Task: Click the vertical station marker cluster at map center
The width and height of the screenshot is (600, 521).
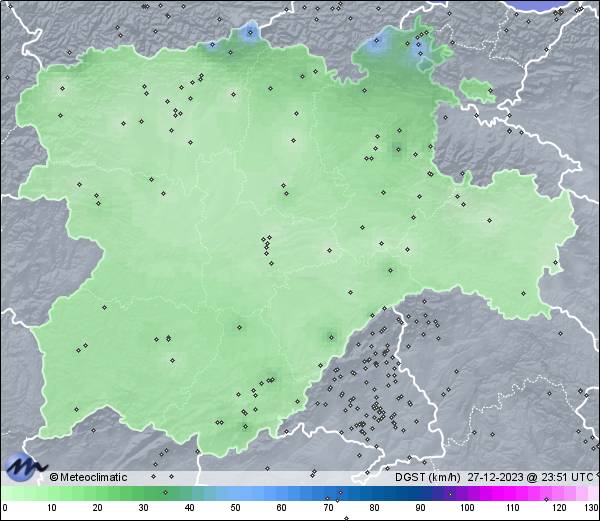Action: coord(267,246)
